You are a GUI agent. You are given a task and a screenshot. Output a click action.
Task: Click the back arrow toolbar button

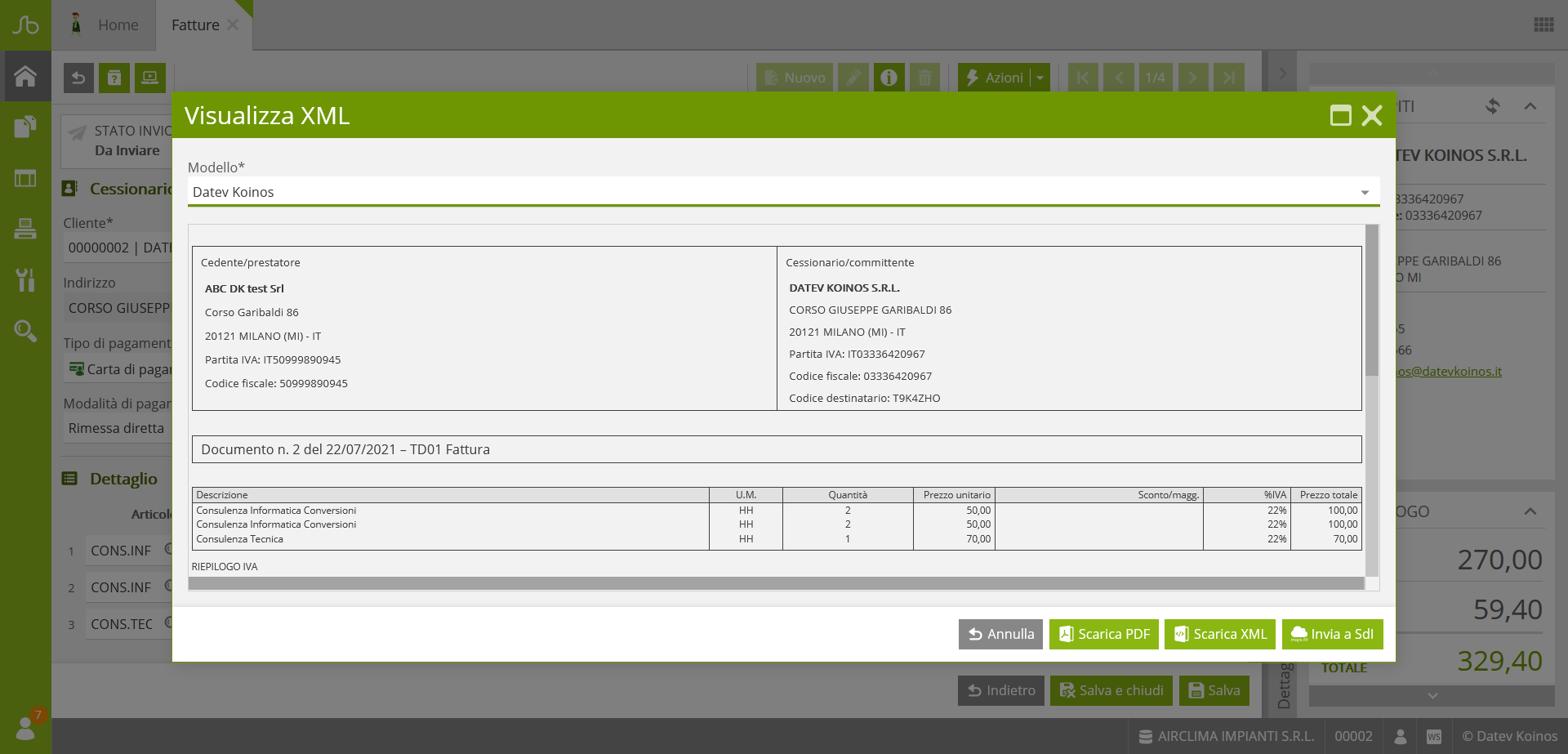78,78
